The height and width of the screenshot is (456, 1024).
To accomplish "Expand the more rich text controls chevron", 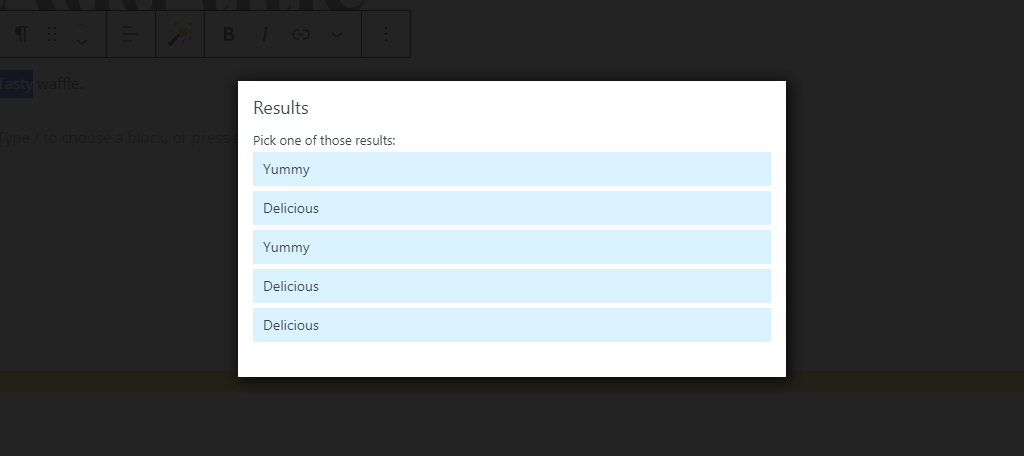I will click(336, 34).
